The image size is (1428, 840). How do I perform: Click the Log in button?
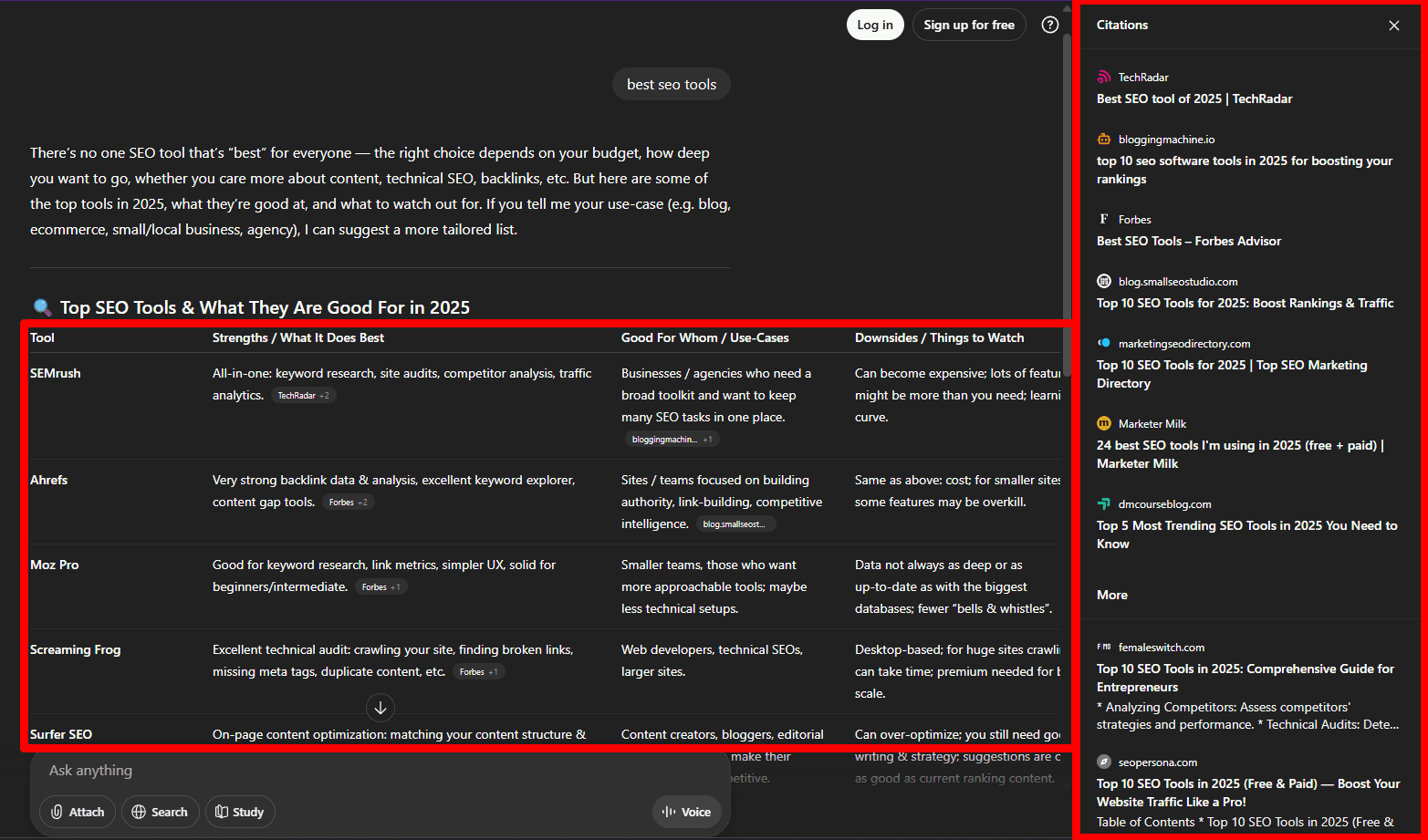[x=875, y=25]
